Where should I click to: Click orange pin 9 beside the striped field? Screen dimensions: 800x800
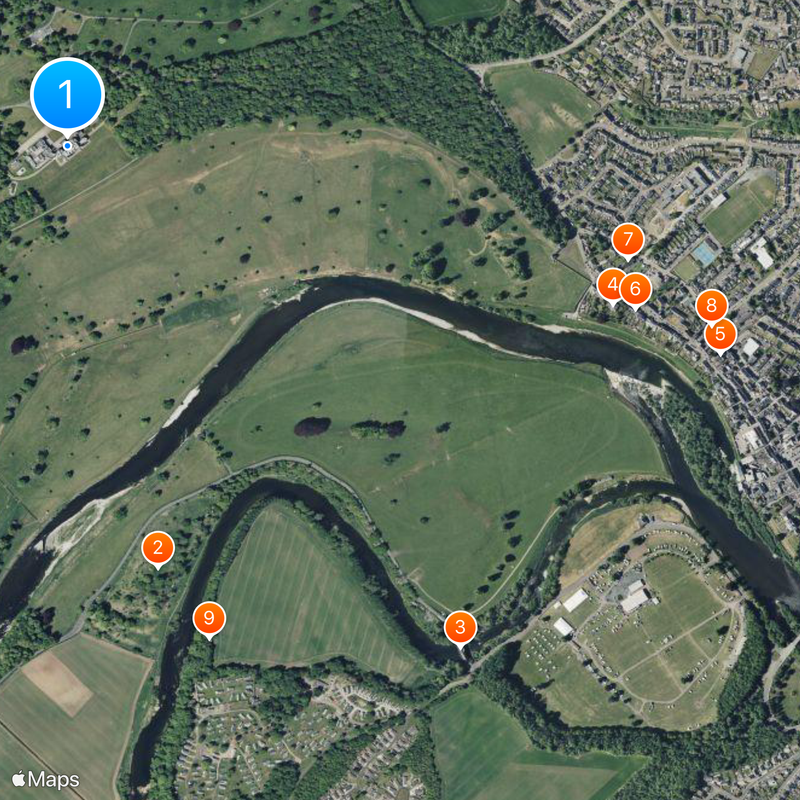pyautogui.click(x=209, y=618)
